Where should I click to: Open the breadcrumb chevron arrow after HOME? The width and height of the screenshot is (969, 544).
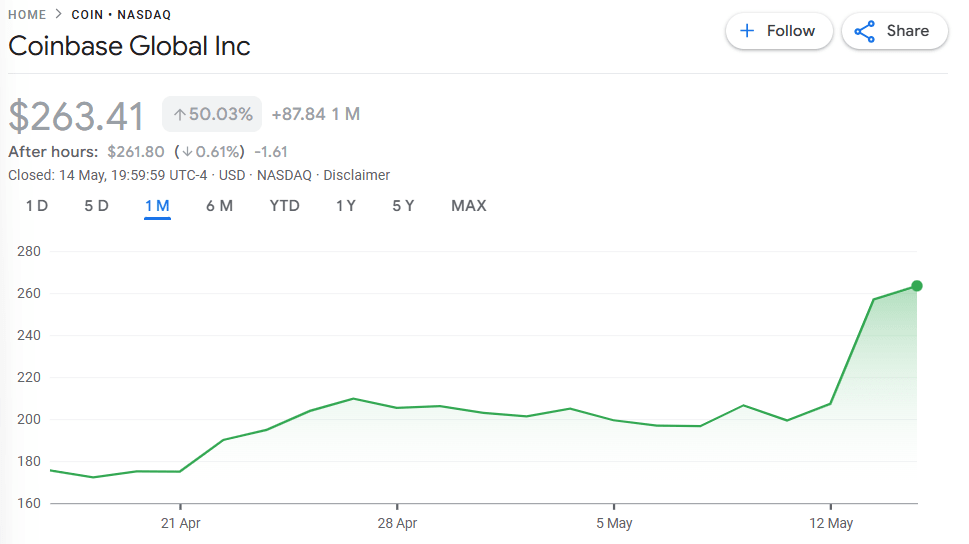59,14
